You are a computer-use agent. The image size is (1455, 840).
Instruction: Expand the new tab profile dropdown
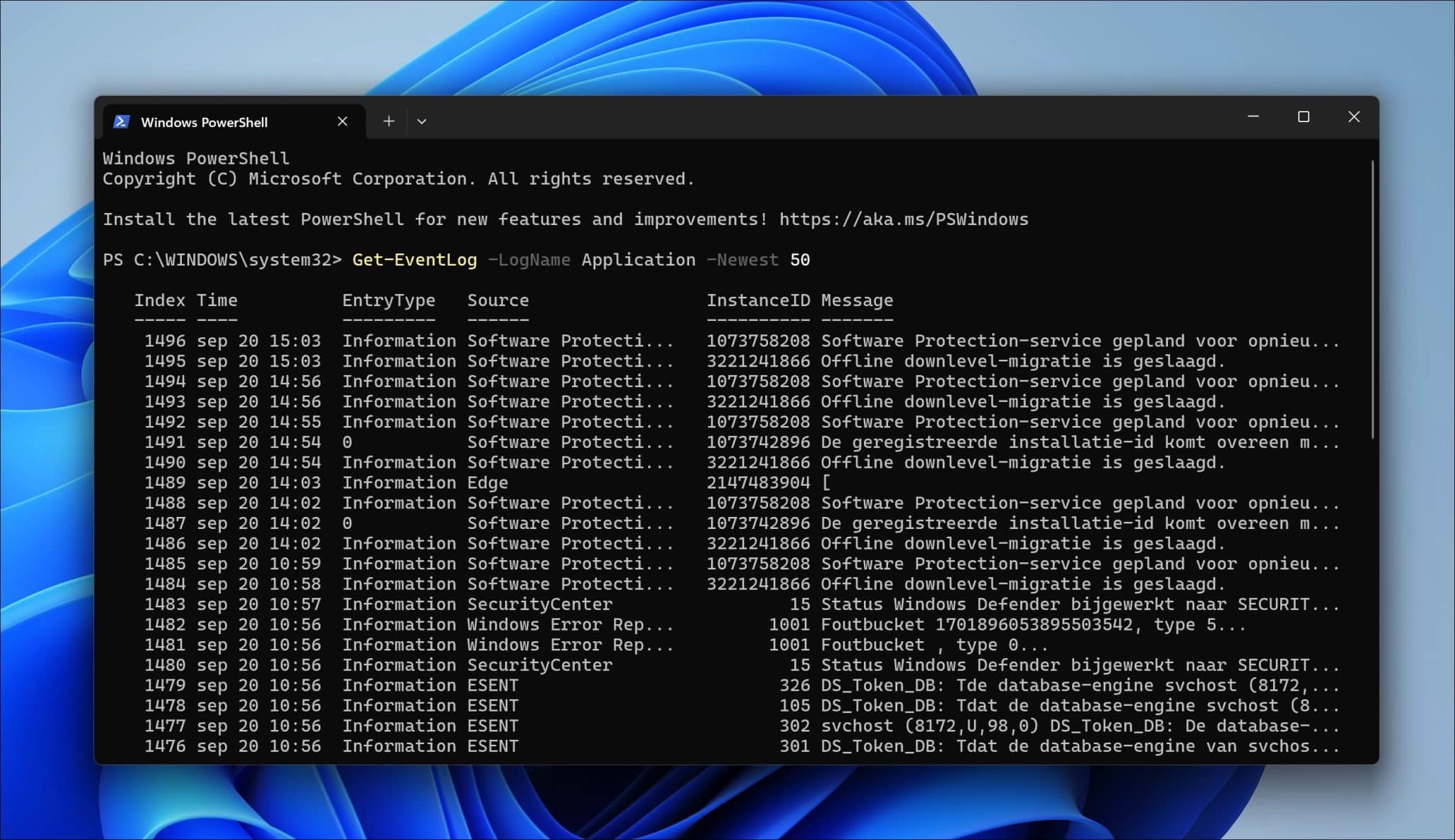tap(421, 121)
